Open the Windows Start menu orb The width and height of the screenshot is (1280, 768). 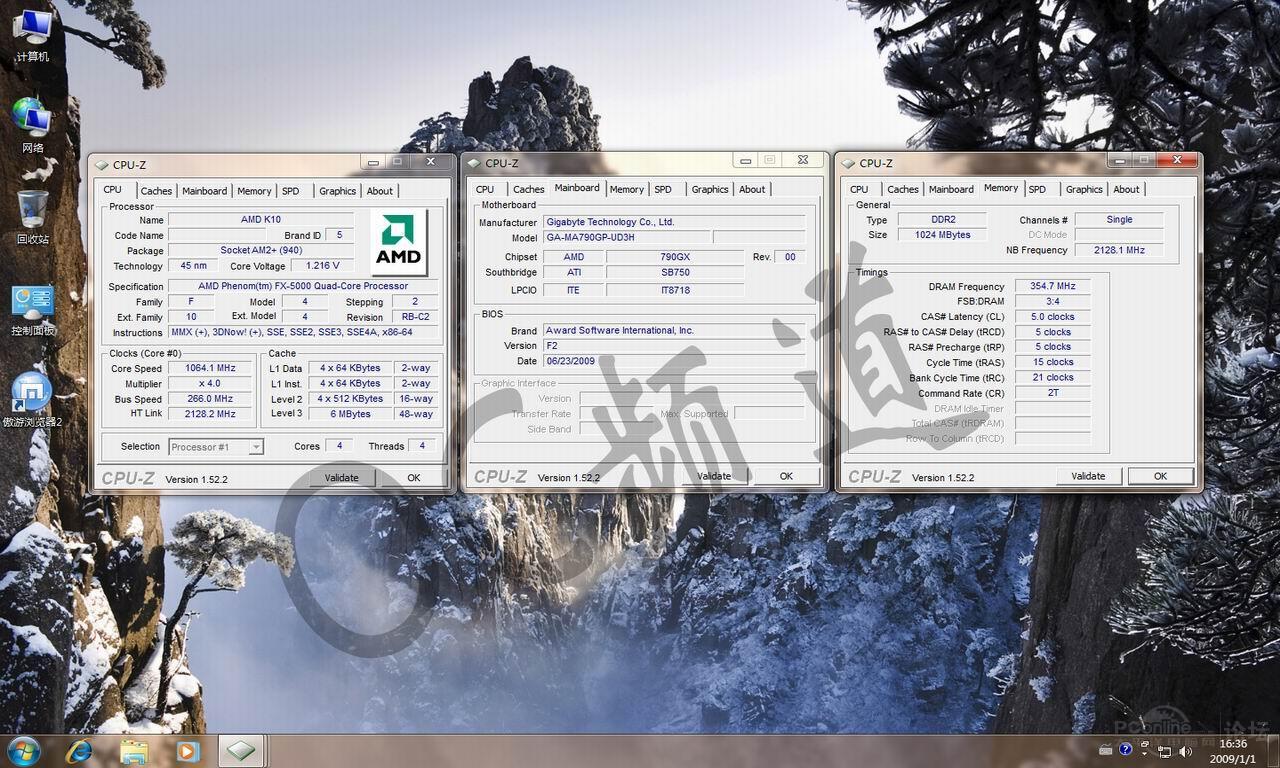point(23,750)
